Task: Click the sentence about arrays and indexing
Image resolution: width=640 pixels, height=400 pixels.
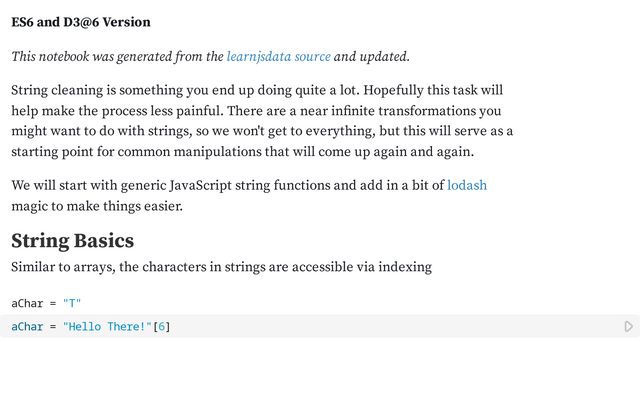Action: pyautogui.click(x=222, y=267)
